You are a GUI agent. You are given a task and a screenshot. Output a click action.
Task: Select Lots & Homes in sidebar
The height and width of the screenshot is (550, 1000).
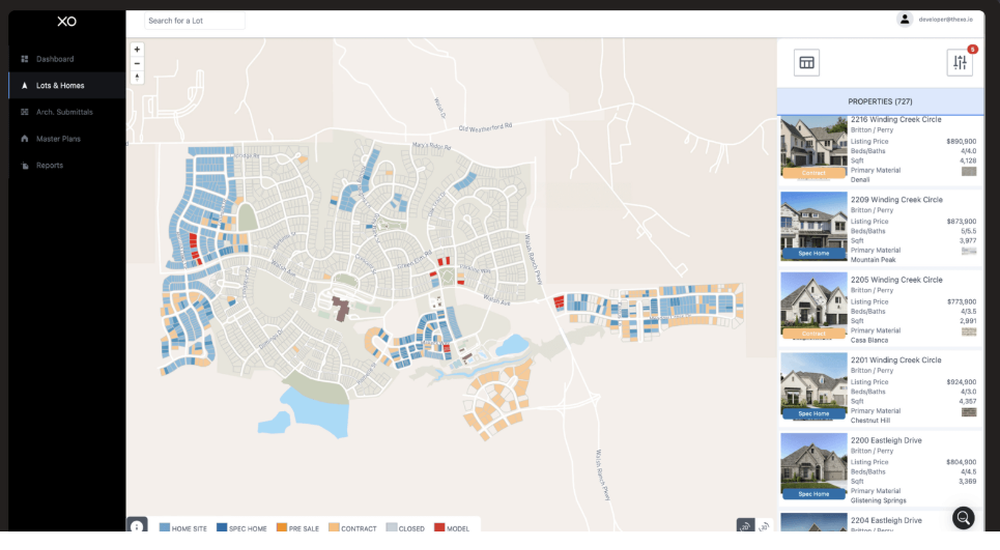click(67, 85)
